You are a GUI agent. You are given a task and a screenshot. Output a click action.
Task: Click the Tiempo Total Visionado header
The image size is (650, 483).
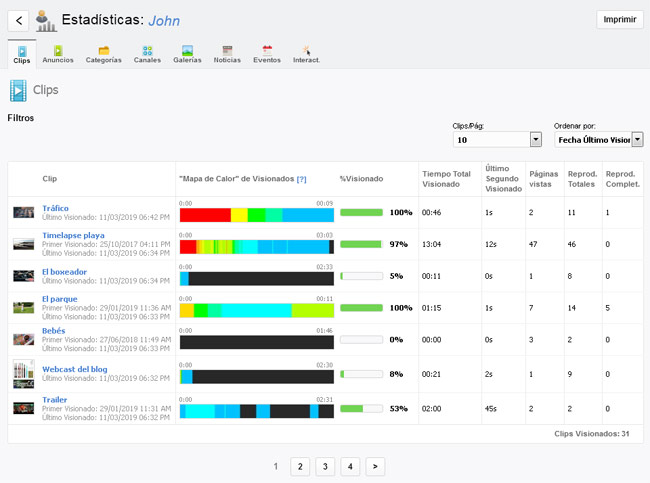[446, 179]
